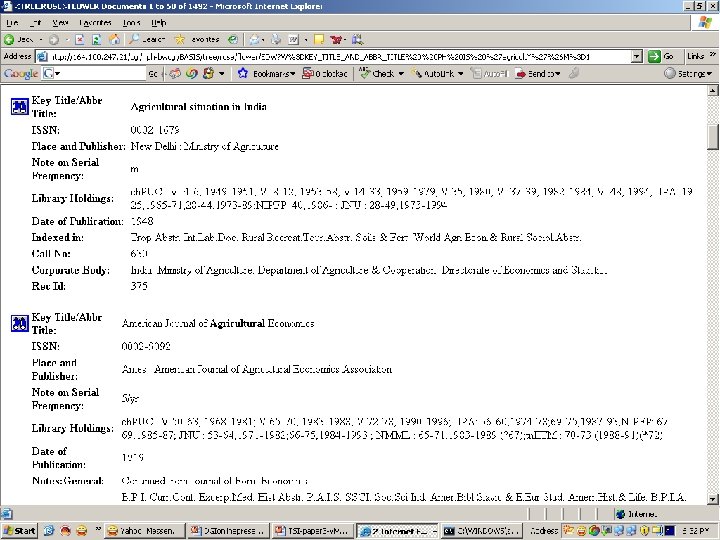Print the page with printer icon
The width and height of the screenshot is (720, 540).
pos(276,39)
